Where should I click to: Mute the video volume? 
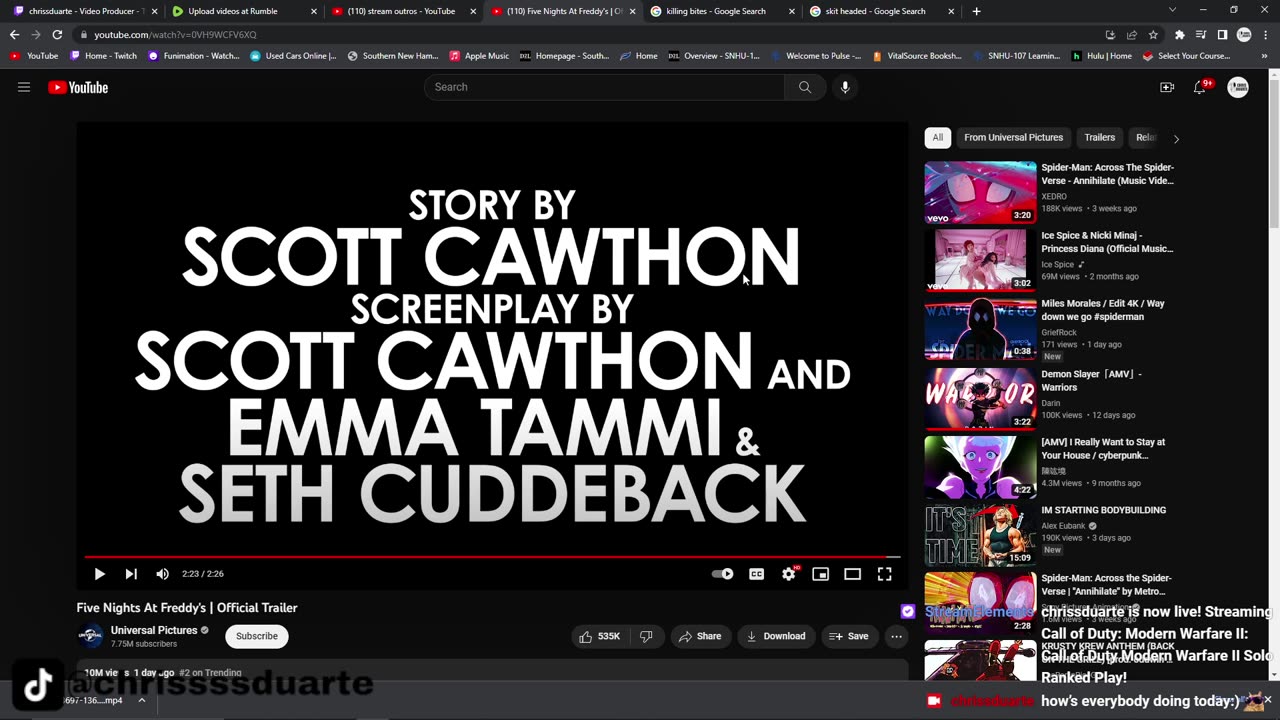tap(163, 574)
